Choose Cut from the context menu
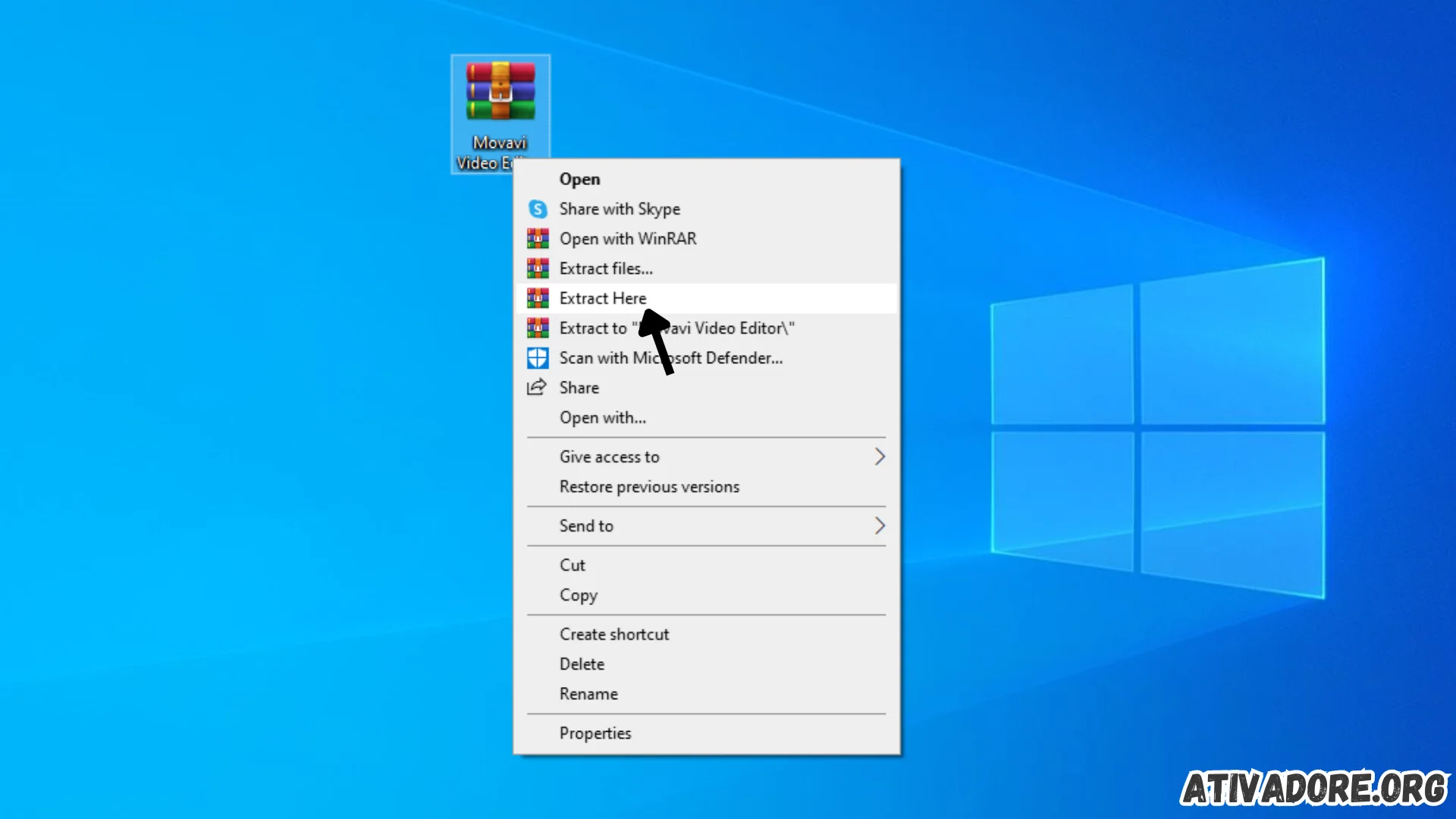Screen dimensions: 1456x819 (705, 565)
